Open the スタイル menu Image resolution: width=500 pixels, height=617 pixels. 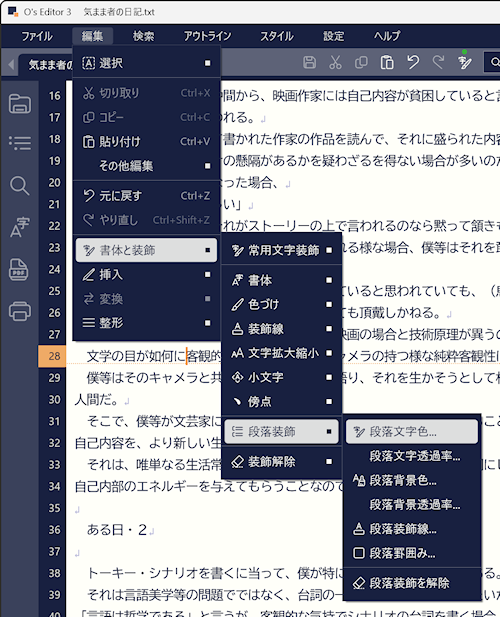coord(277,36)
